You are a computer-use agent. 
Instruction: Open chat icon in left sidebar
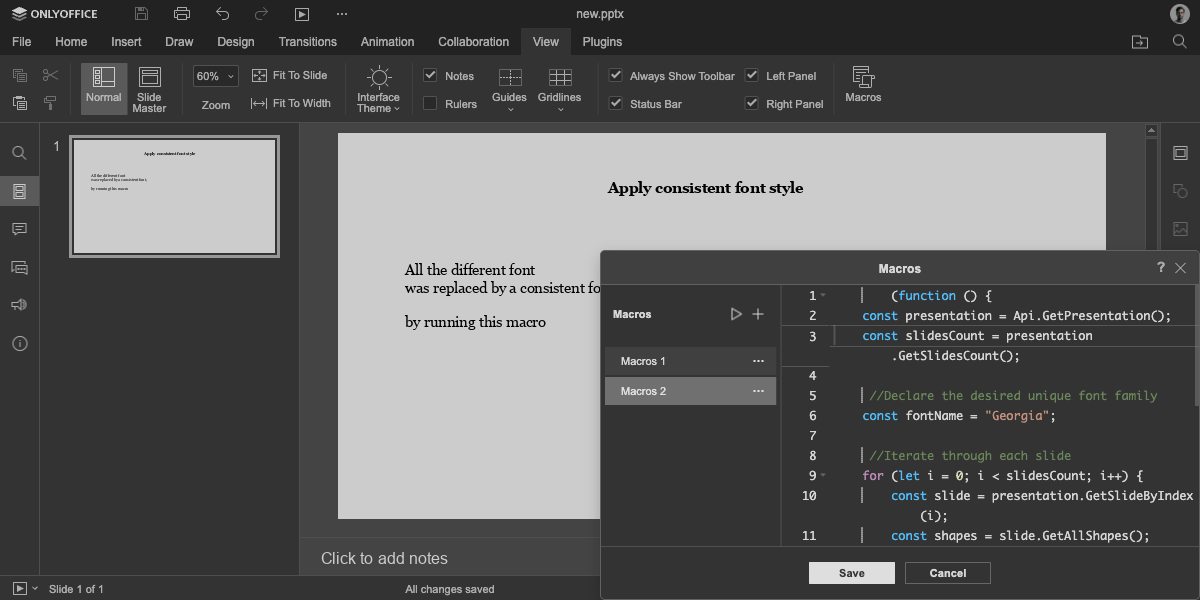[x=19, y=267]
